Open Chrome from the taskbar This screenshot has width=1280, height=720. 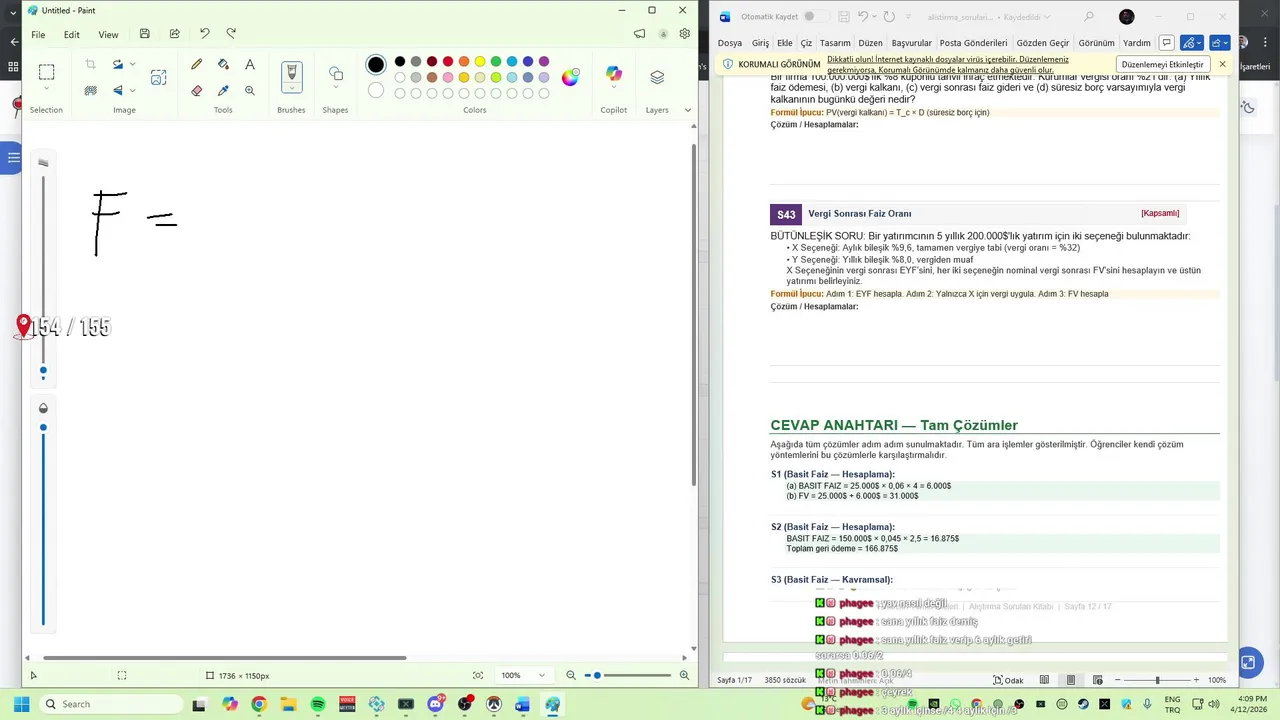(x=259, y=704)
